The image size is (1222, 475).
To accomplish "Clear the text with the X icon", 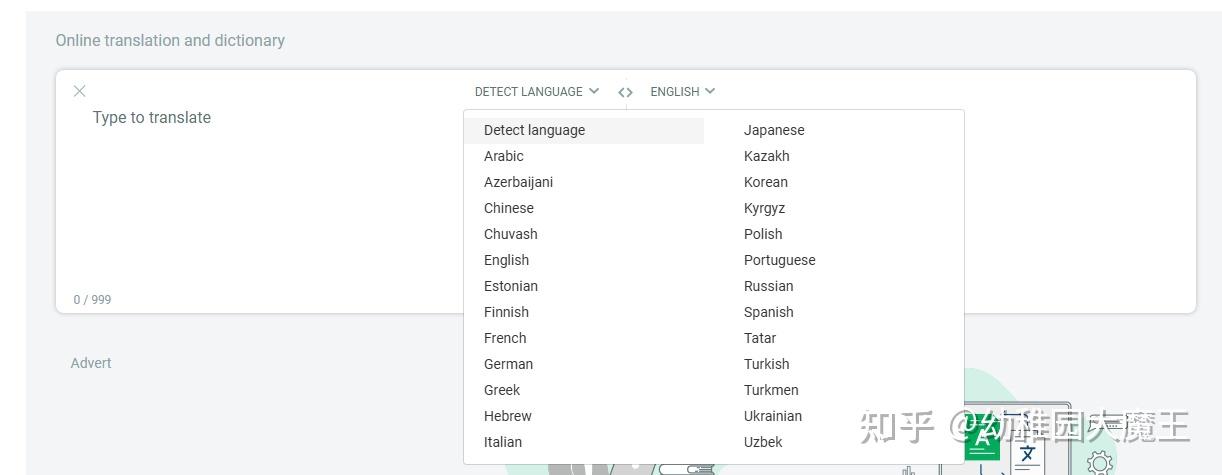I will pyautogui.click(x=80, y=91).
